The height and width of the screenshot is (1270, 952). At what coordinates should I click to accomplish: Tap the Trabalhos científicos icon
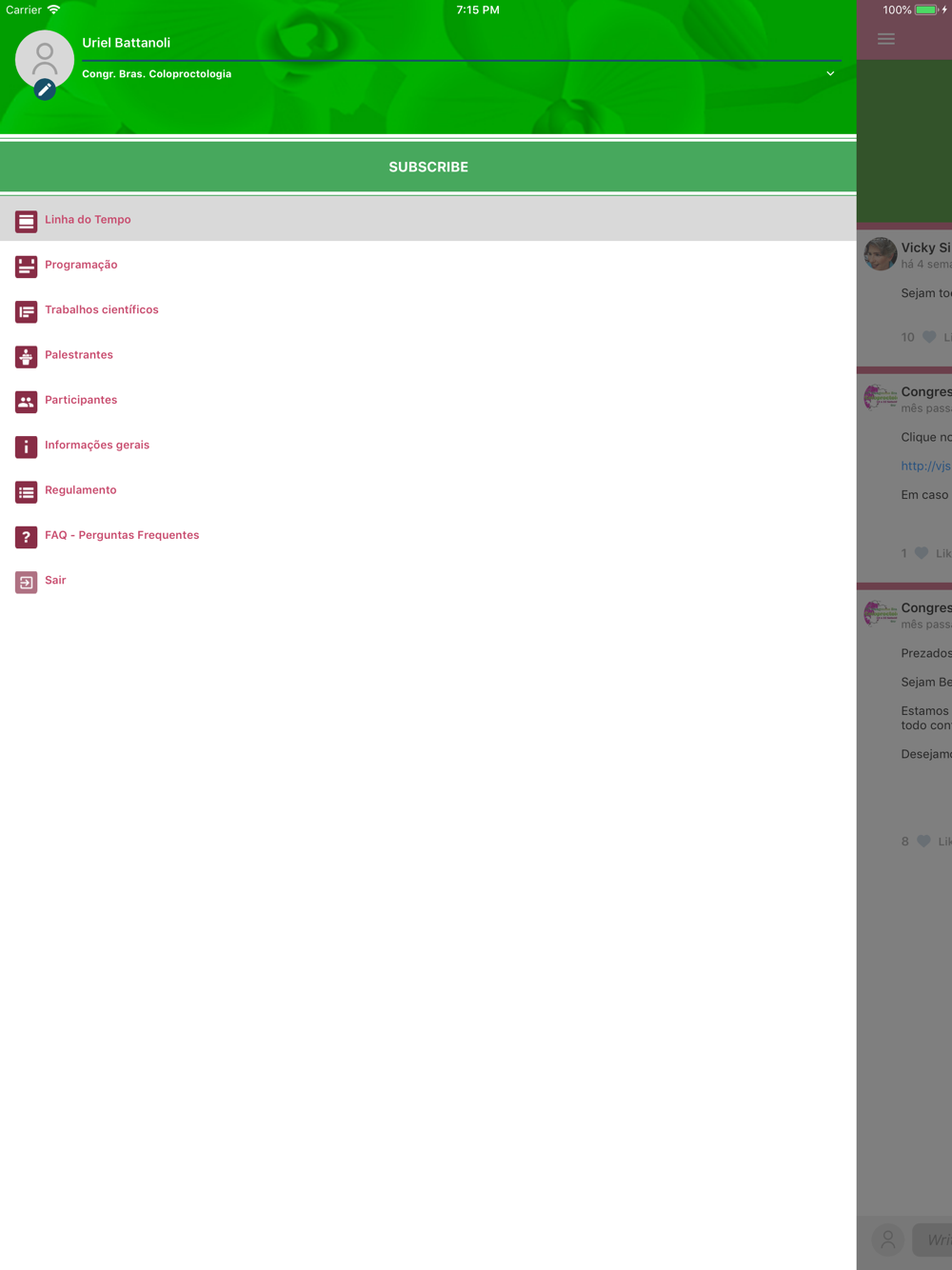[26, 311]
